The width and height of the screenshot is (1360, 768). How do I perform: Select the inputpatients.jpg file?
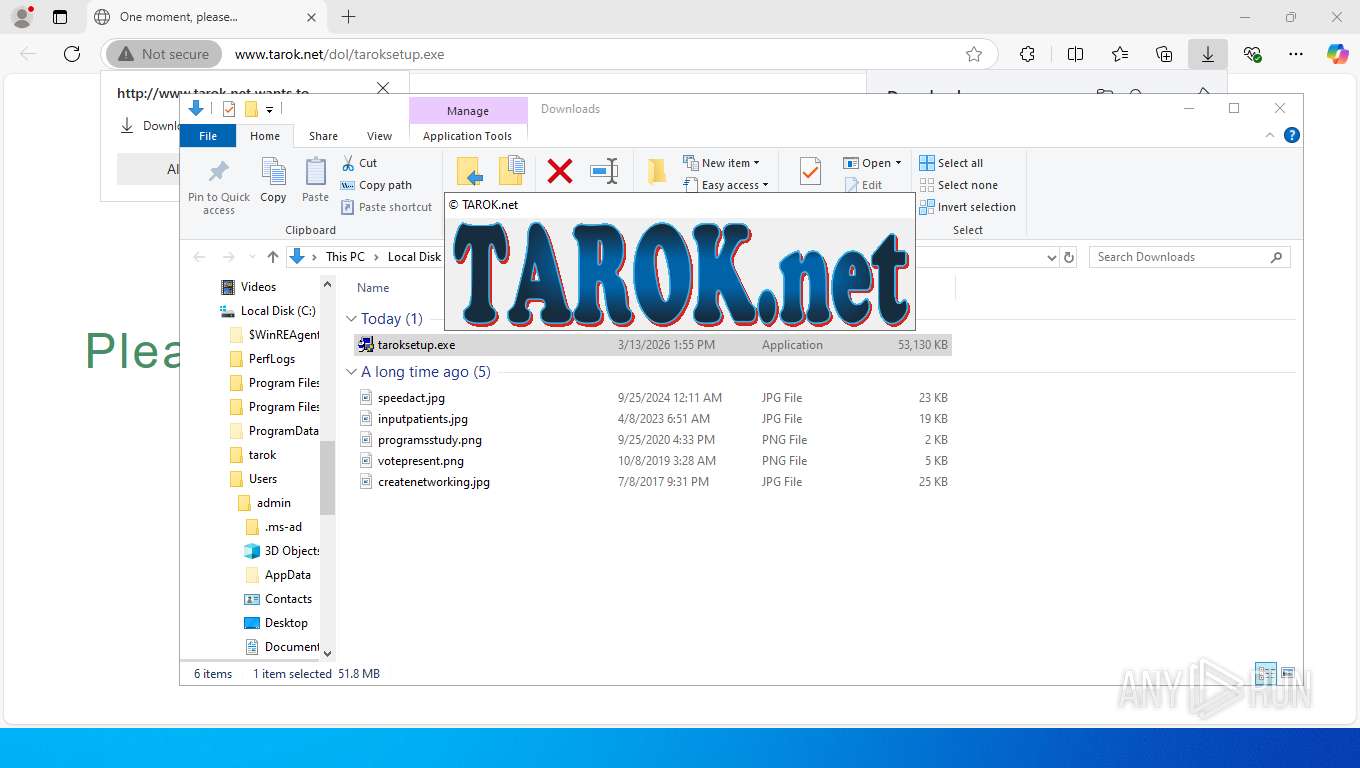652,419
